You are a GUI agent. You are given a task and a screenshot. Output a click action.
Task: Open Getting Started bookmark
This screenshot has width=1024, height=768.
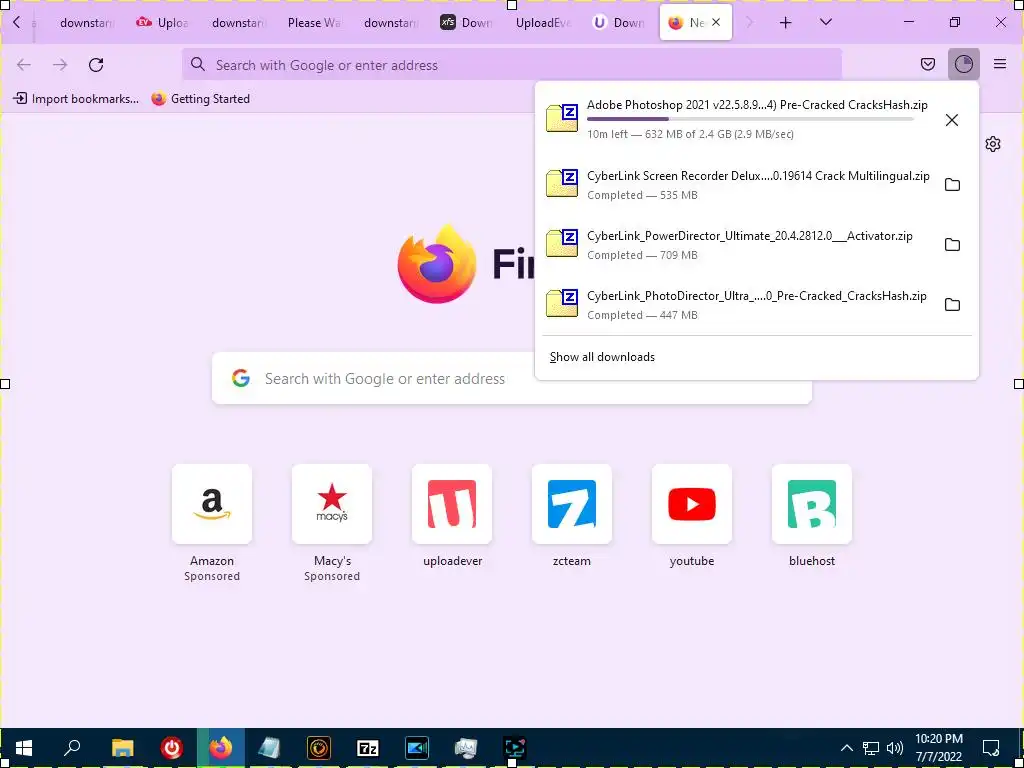click(200, 99)
